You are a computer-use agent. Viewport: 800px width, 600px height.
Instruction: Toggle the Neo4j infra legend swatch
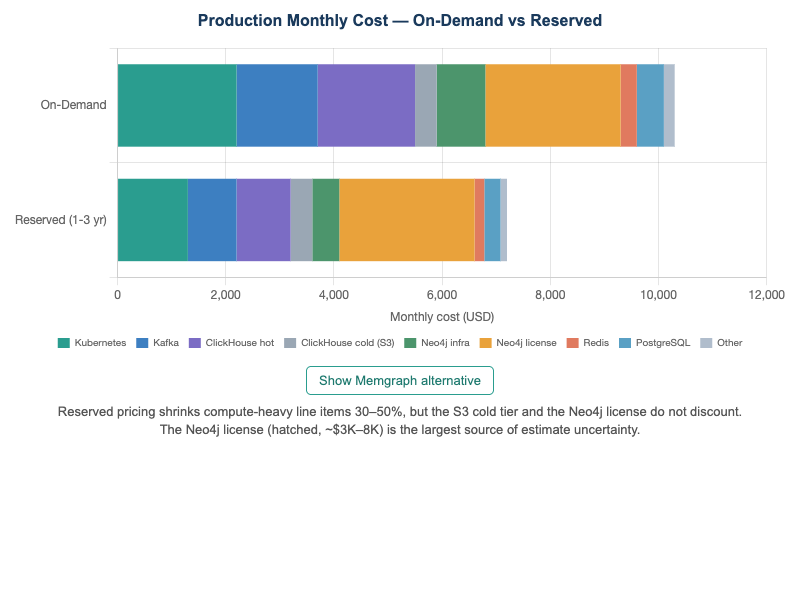pyautogui.click(x=410, y=343)
